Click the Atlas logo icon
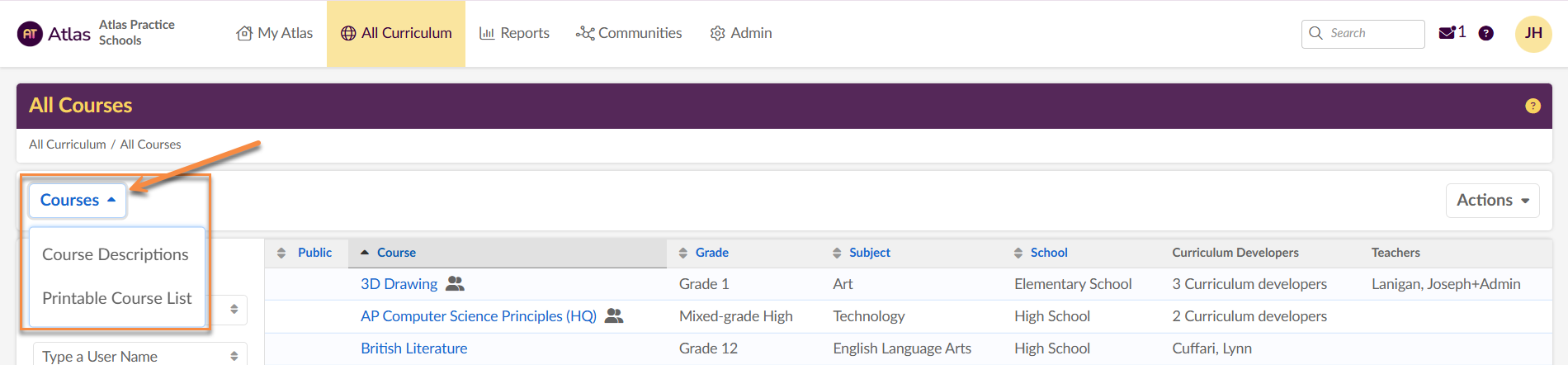 (x=30, y=34)
